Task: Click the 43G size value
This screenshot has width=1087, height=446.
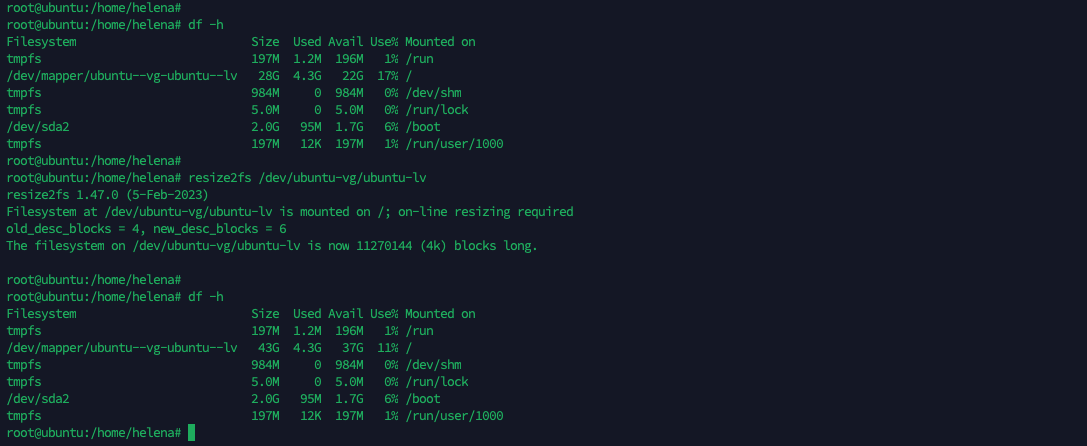Action: [x=268, y=348]
